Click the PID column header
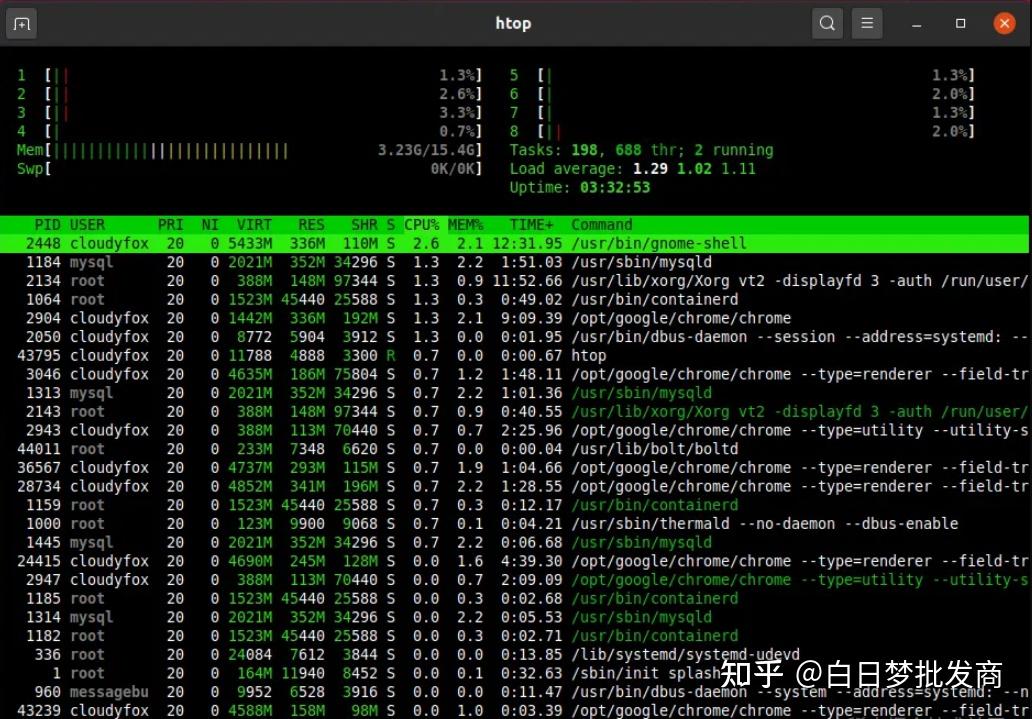Viewport: 1032px width, 719px height. [x=47, y=225]
